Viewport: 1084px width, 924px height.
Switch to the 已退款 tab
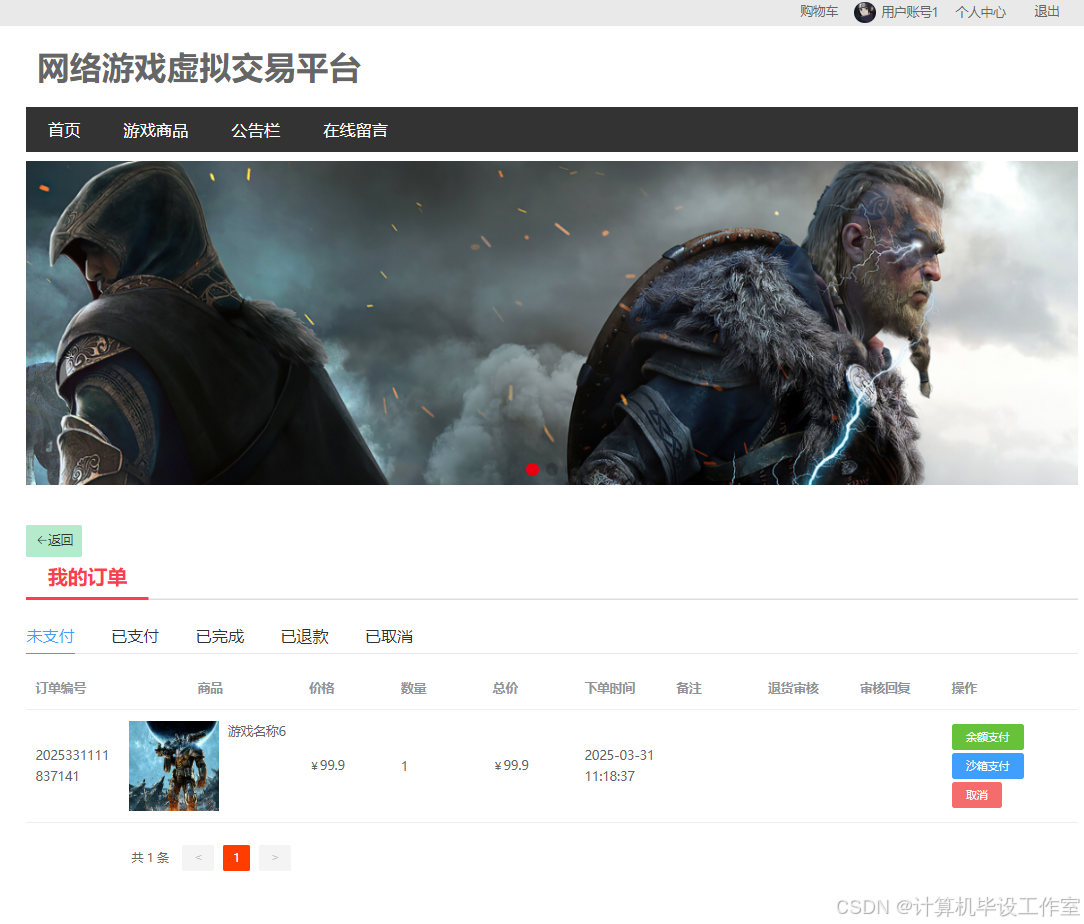click(305, 636)
